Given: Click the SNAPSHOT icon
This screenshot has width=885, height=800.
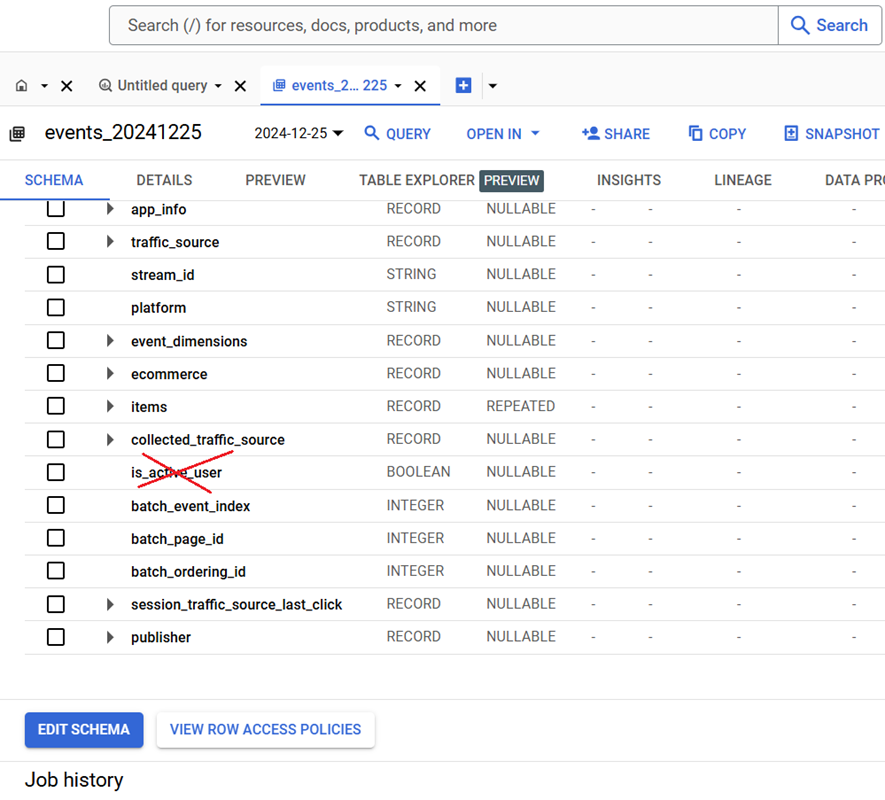Looking at the screenshot, I should click(x=791, y=133).
